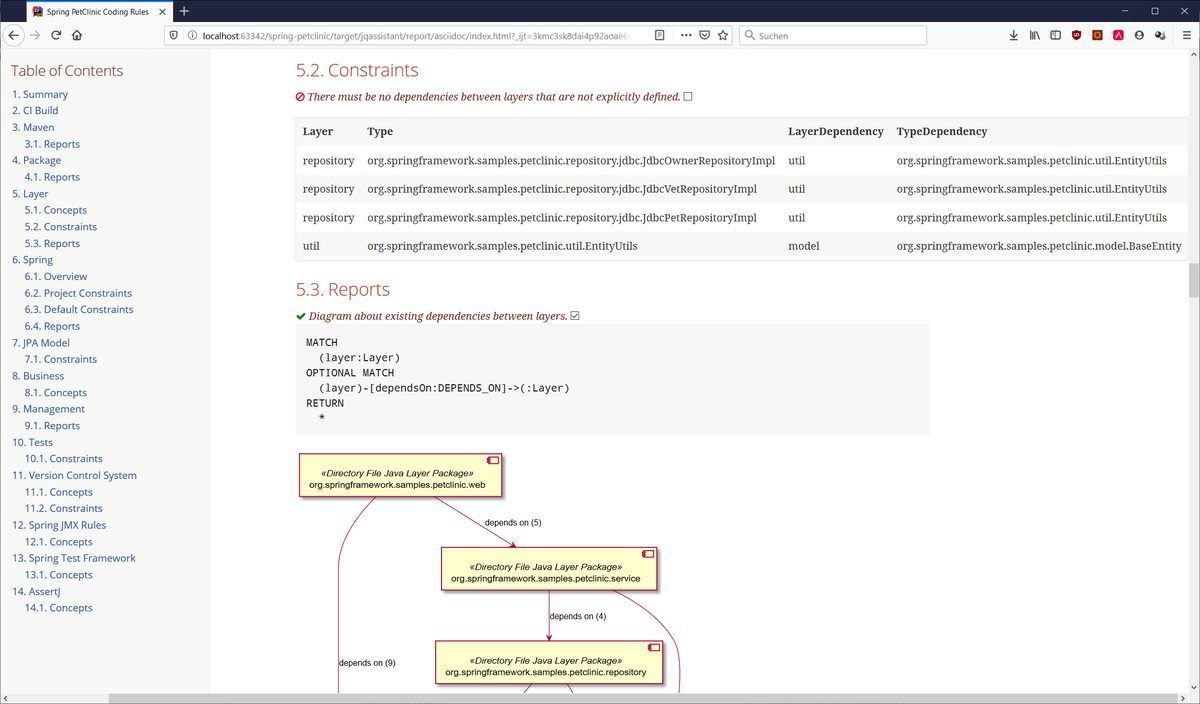
Task: Go back with the browser back arrow
Action: coord(14,35)
